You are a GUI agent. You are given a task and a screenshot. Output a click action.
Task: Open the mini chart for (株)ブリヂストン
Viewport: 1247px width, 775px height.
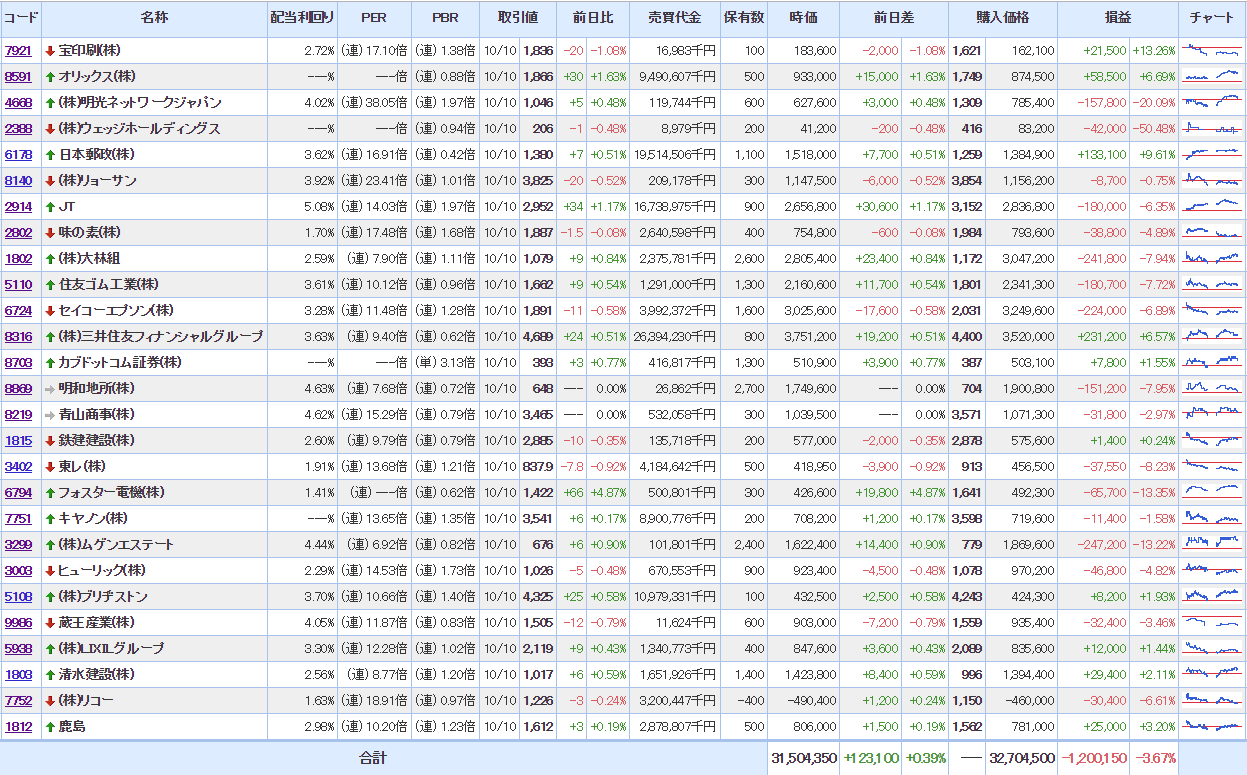click(x=1211, y=596)
